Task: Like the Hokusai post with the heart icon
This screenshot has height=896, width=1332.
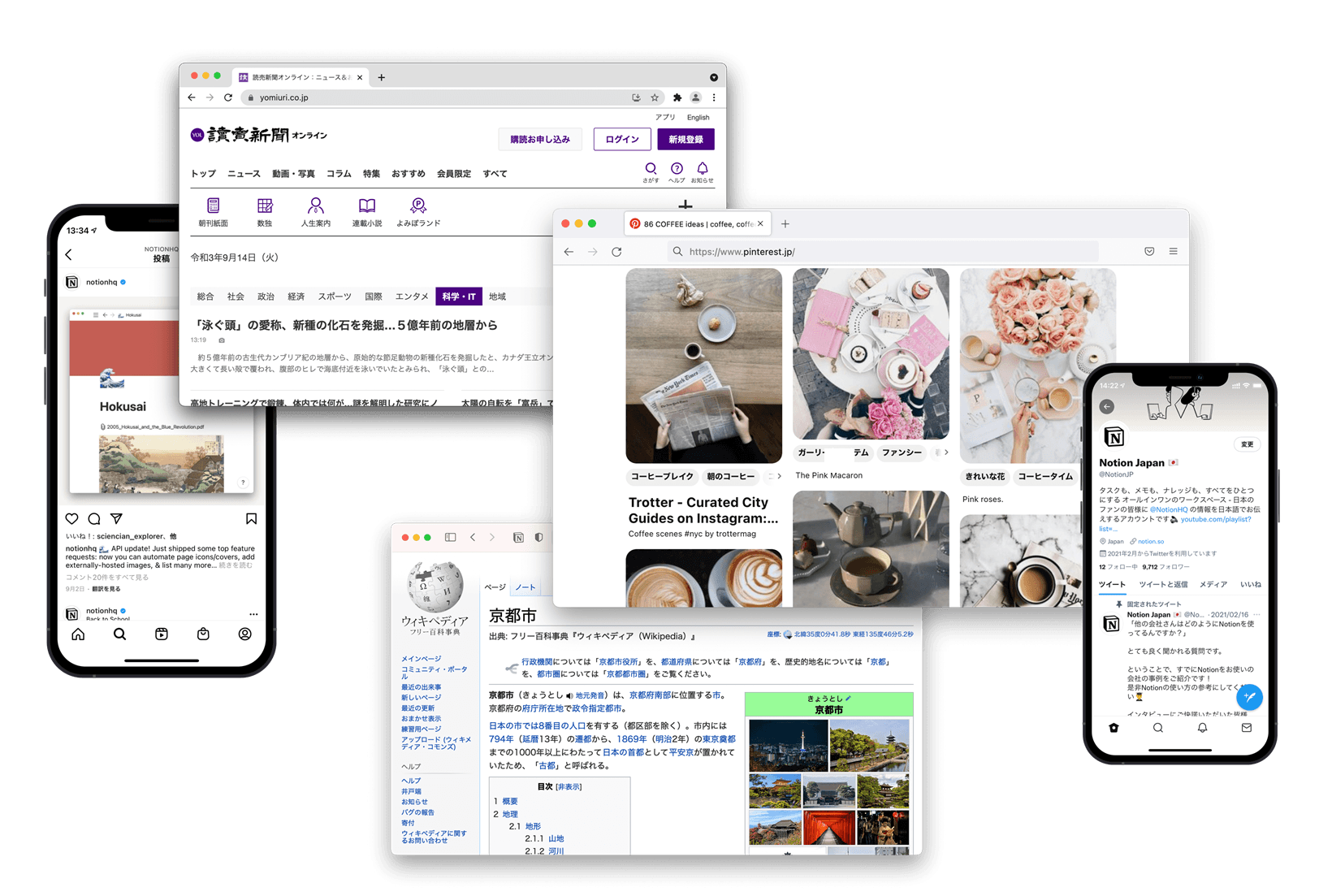Action: tap(71, 518)
